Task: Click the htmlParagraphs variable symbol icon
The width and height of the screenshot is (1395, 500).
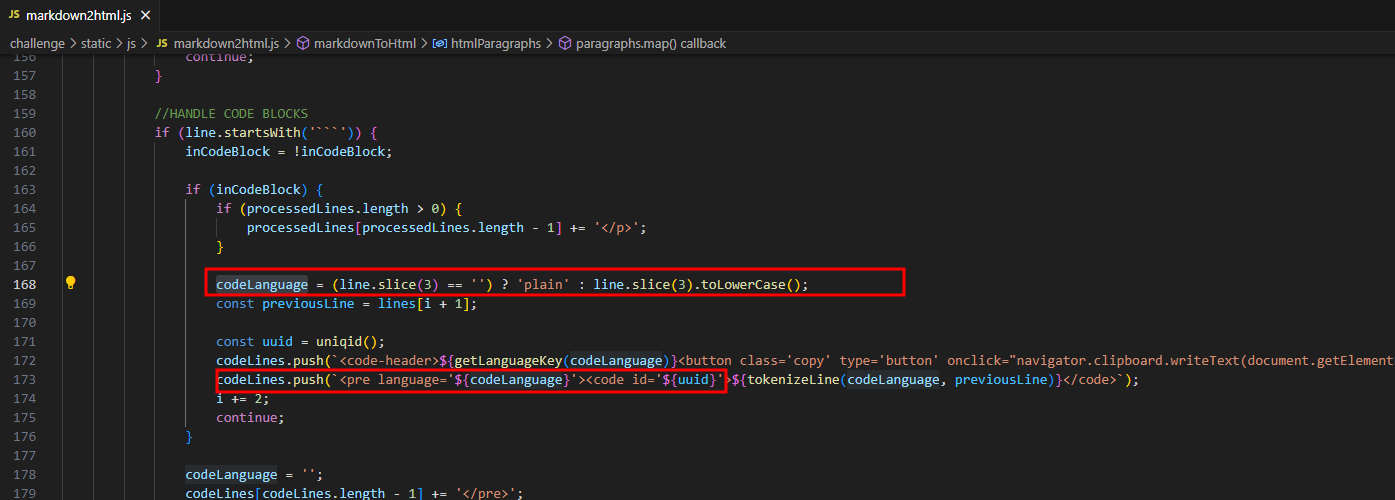Action: pyautogui.click(x=439, y=44)
